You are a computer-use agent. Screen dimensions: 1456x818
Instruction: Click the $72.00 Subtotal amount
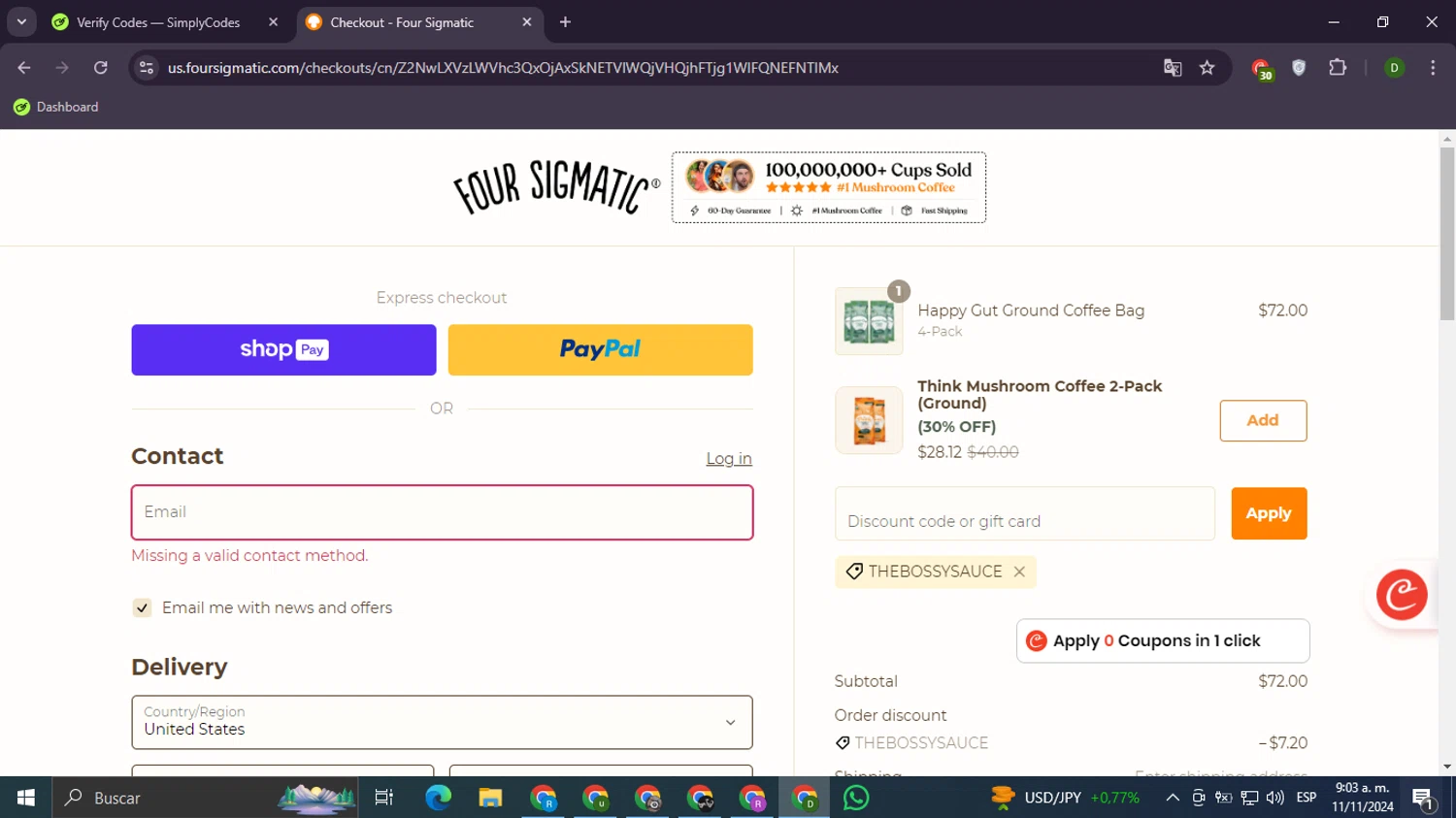pos(1282,681)
